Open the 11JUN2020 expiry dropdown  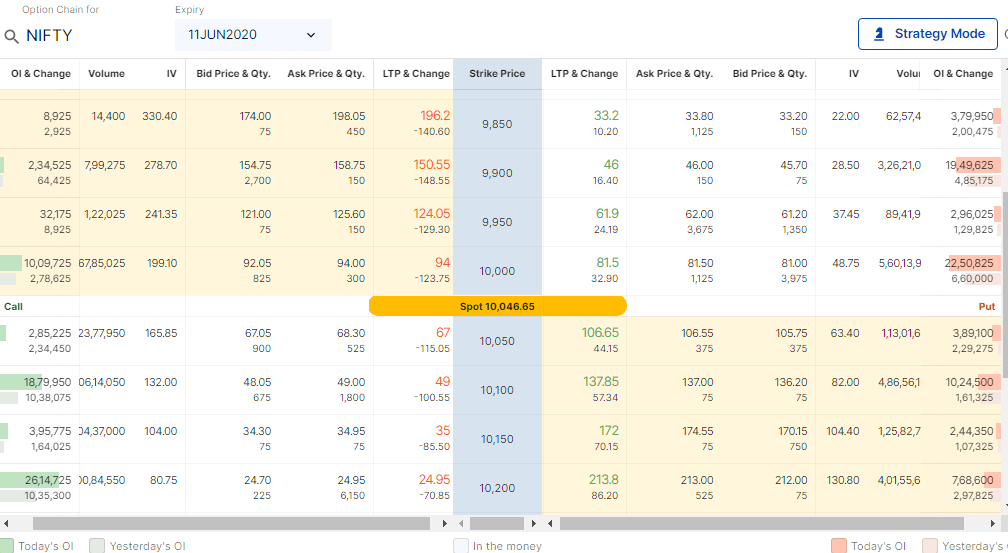[x=253, y=35]
